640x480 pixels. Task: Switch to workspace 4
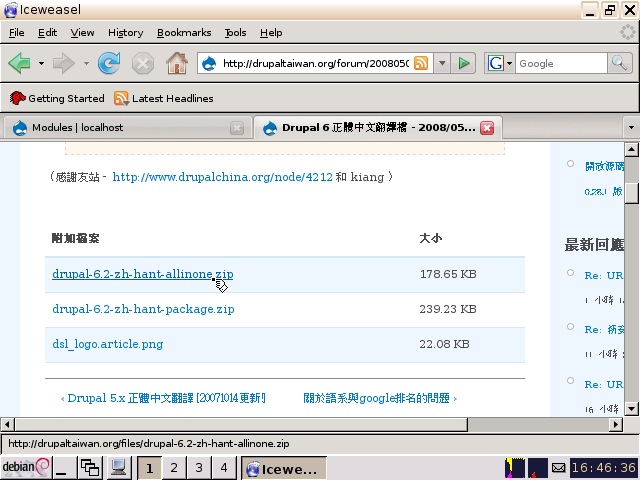pyautogui.click(x=224, y=468)
